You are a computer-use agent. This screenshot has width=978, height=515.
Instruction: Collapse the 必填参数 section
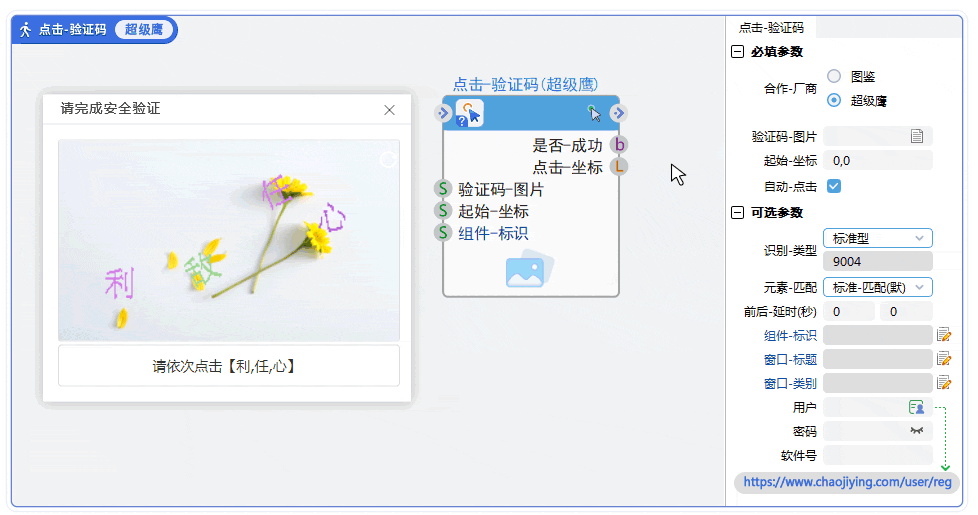pyautogui.click(x=738, y=52)
